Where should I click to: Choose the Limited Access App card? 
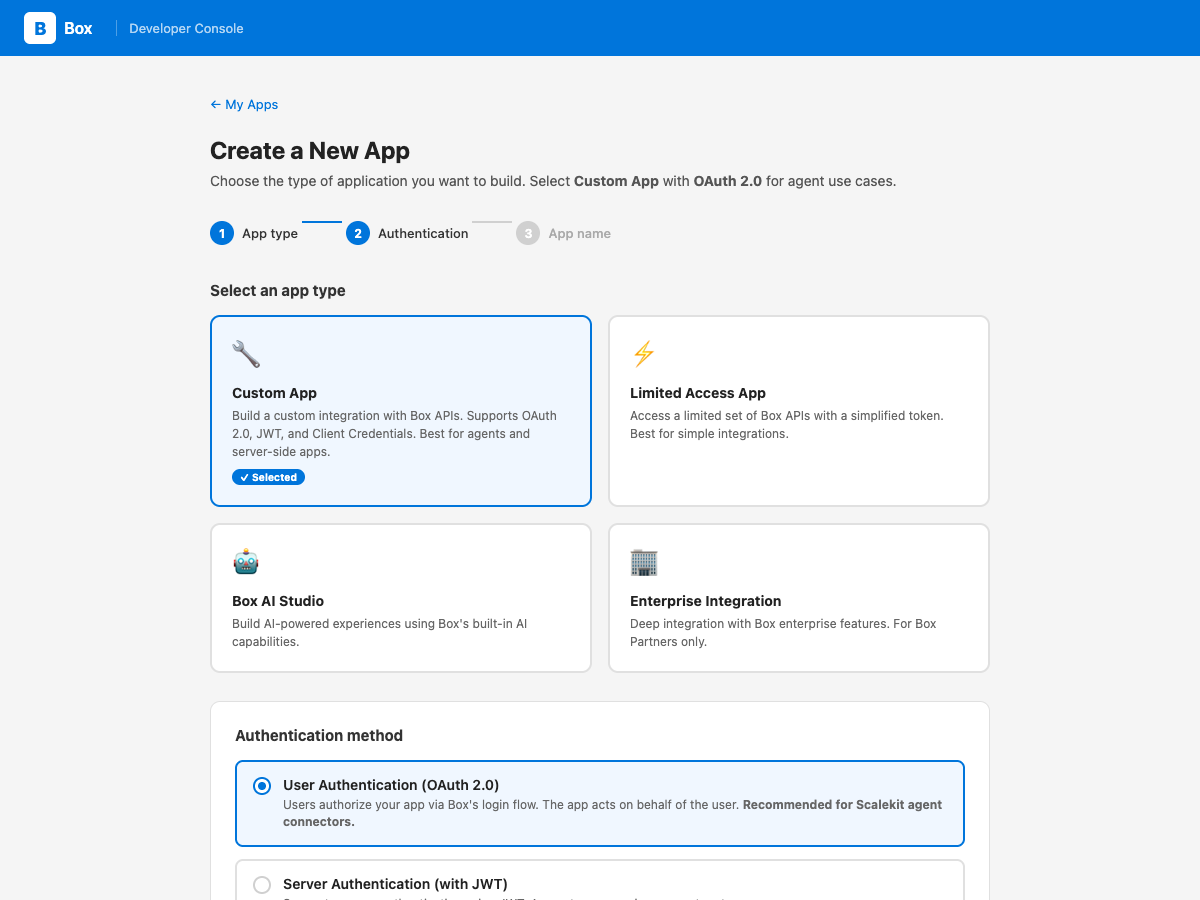798,411
